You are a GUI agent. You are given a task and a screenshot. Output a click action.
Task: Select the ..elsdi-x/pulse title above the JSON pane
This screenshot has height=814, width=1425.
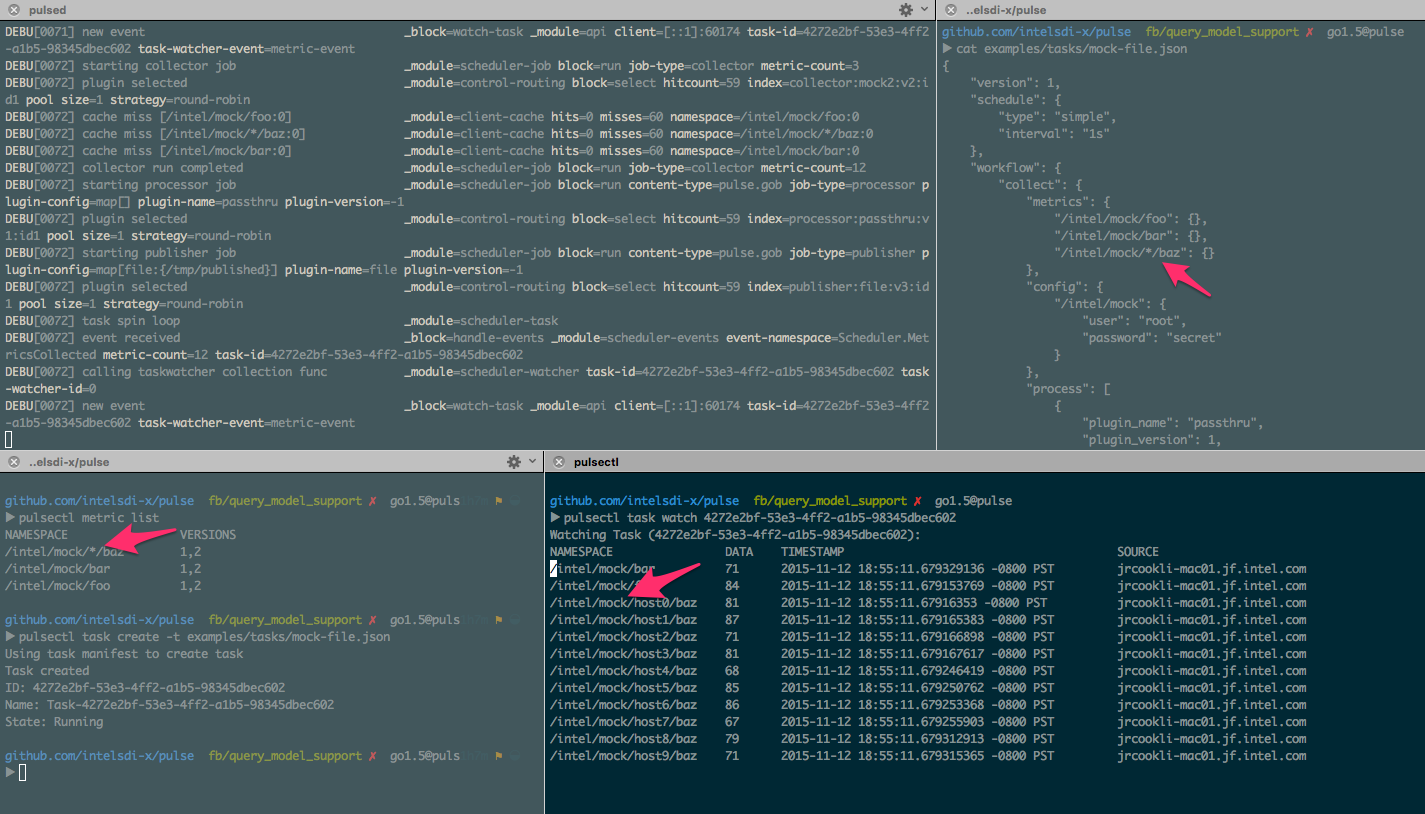coord(1006,9)
